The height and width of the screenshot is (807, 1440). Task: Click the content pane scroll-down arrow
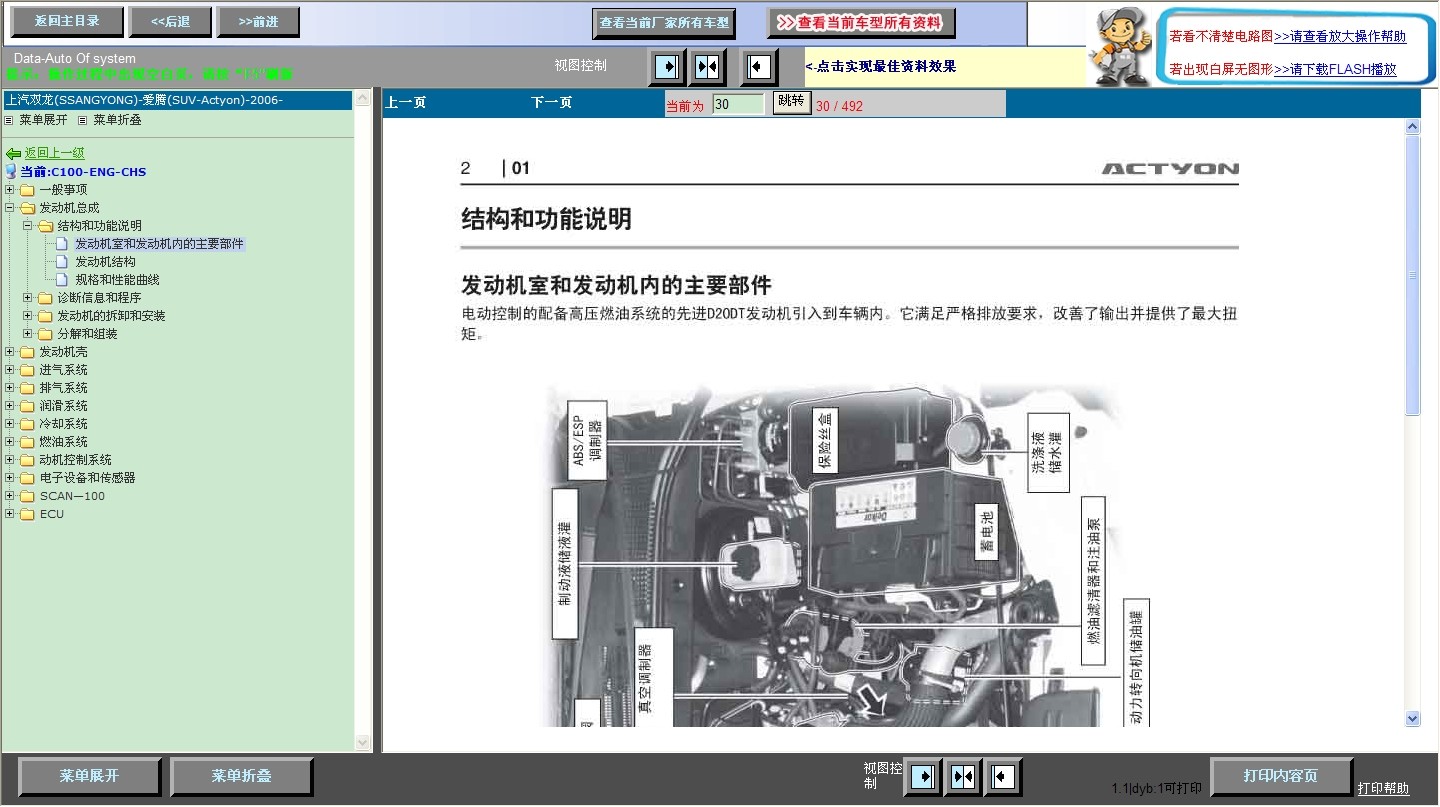click(x=1412, y=718)
